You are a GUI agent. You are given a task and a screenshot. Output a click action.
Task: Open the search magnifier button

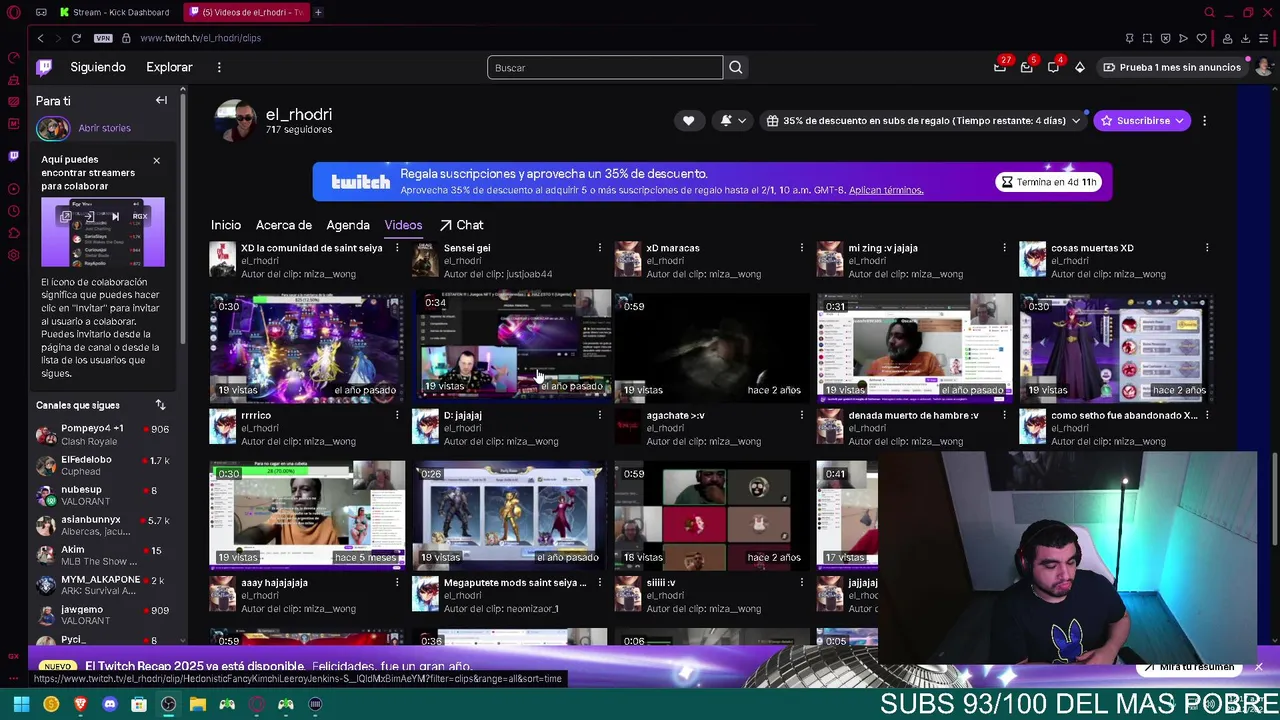[x=736, y=67]
